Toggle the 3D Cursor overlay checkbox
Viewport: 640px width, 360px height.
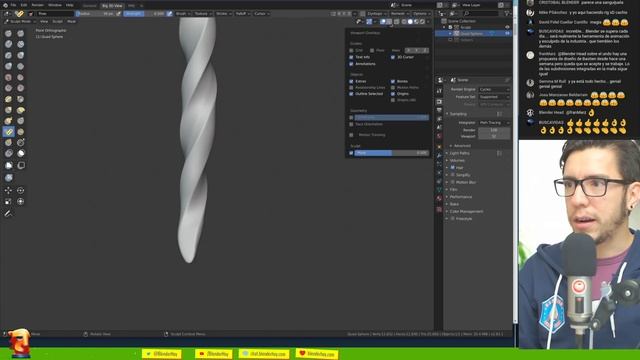tap(393, 57)
